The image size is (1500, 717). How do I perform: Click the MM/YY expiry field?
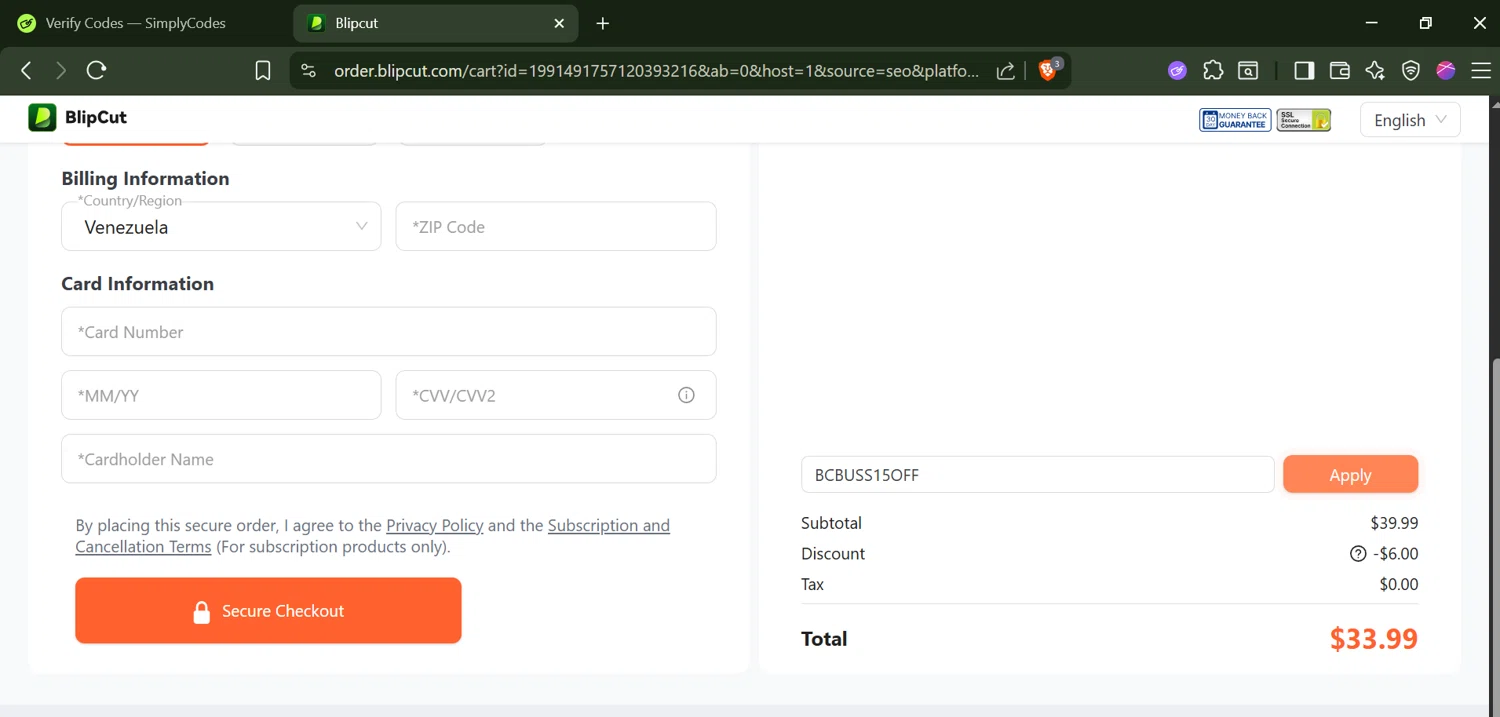[x=221, y=395]
